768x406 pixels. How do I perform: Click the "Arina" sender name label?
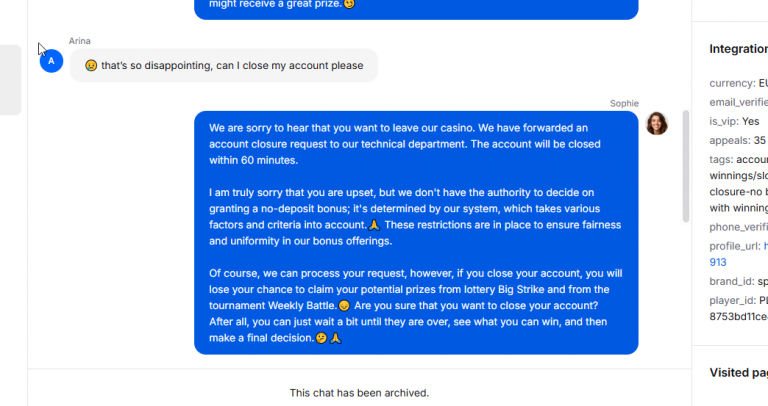tap(79, 41)
